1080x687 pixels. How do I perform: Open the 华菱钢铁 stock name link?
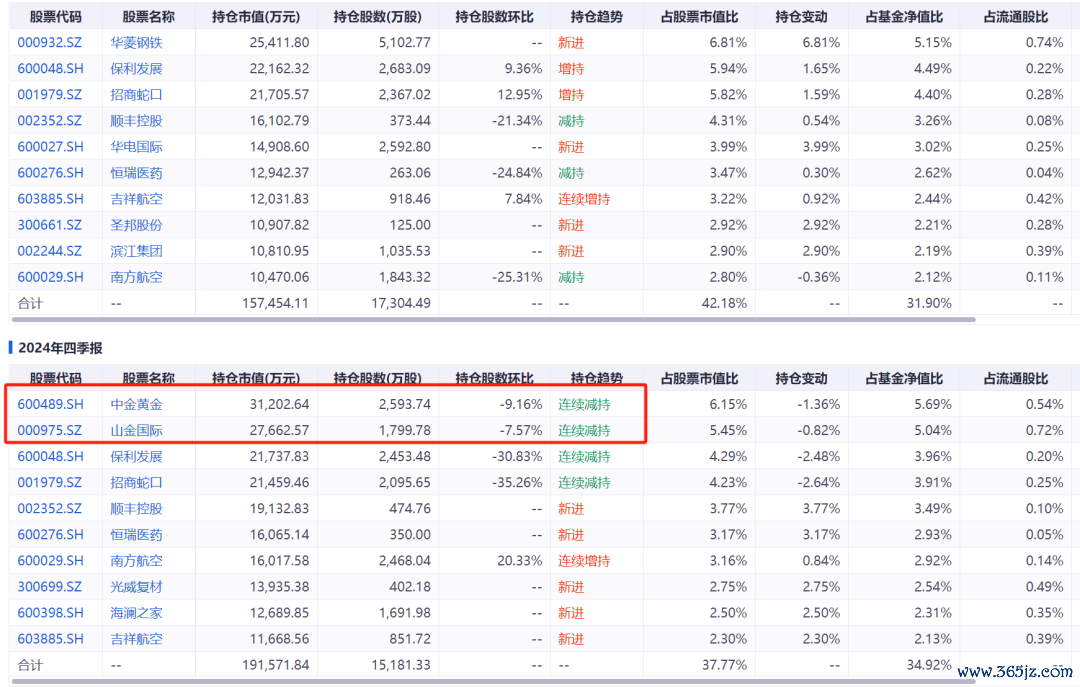(136, 43)
